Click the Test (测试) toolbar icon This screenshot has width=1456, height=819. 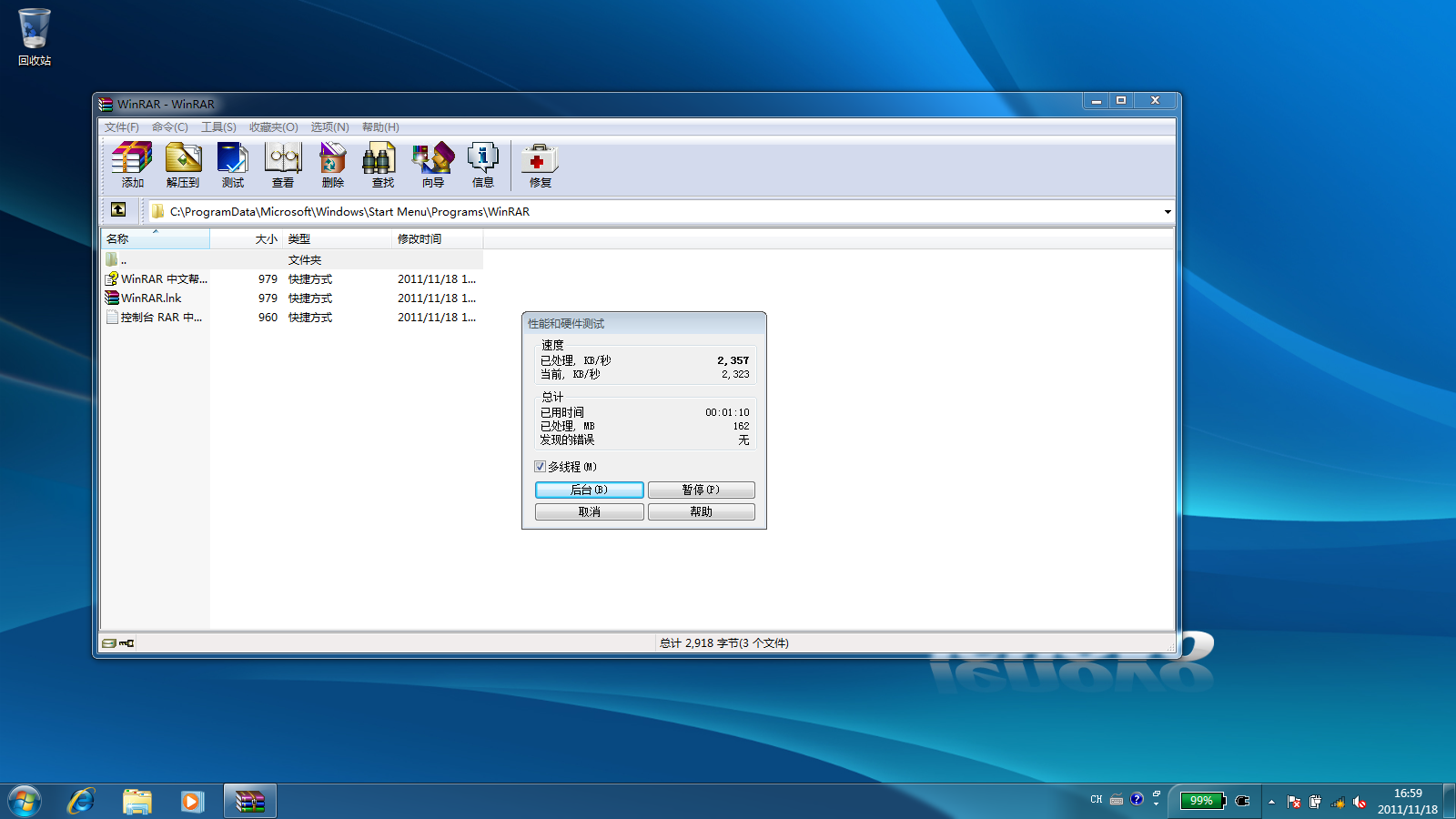point(233,165)
